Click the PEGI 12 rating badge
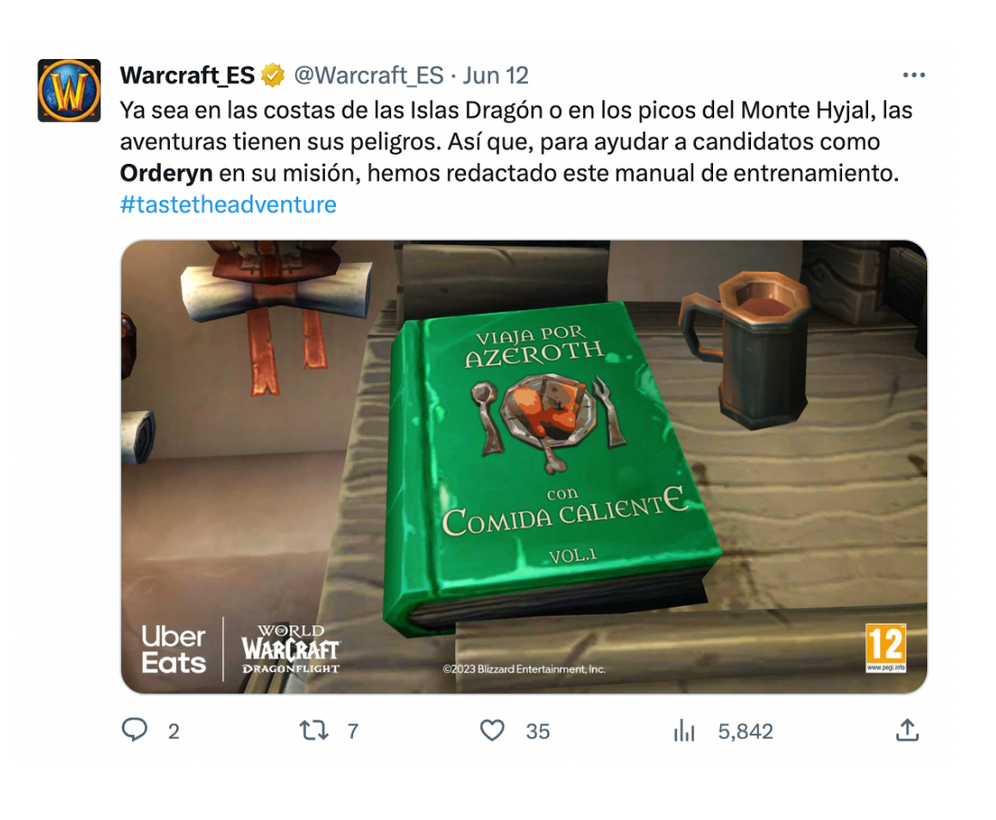Screen dimensions: 996x820 tap(885, 647)
